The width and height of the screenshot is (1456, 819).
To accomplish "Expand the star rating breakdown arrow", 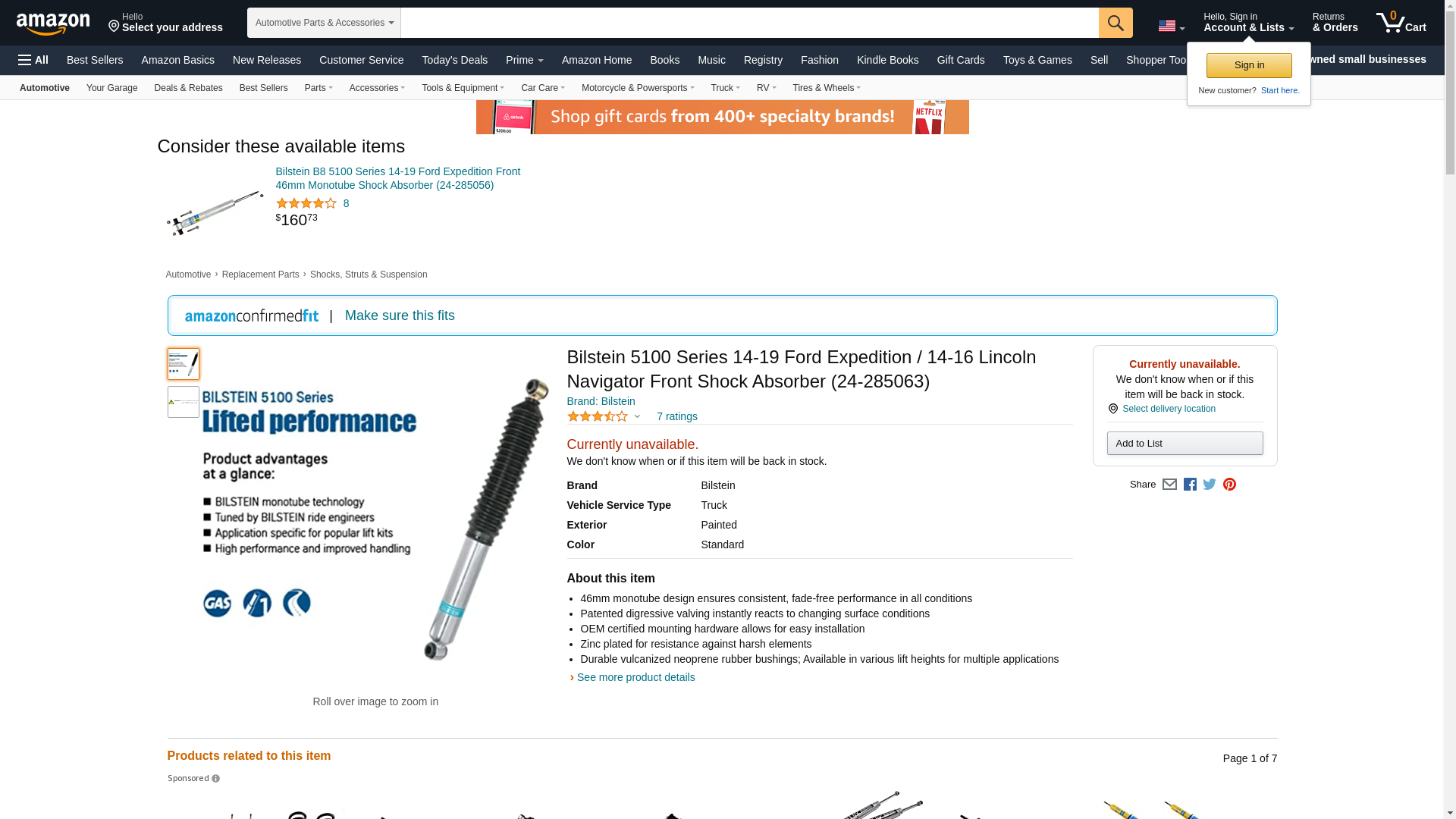I will tap(637, 416).
